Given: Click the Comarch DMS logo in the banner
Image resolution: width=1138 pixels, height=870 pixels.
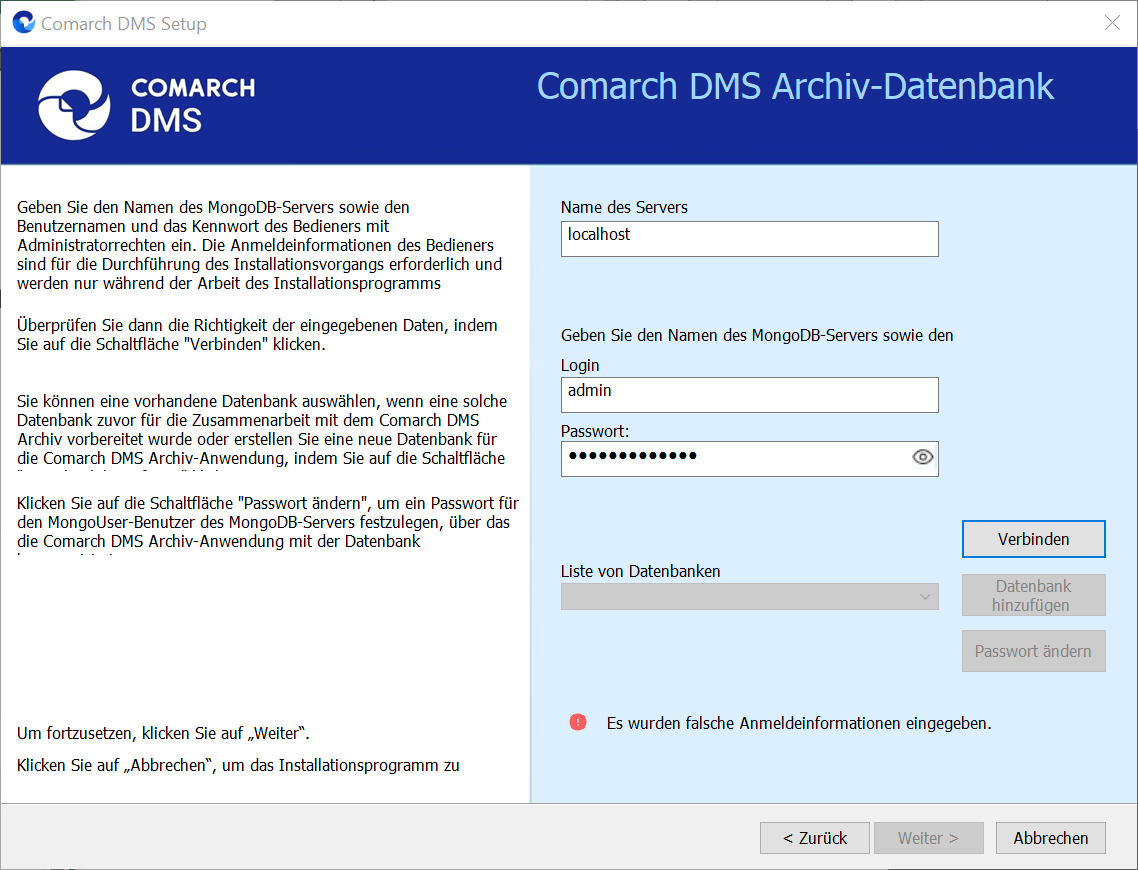Looking at the screenshot, I should 147,105.
